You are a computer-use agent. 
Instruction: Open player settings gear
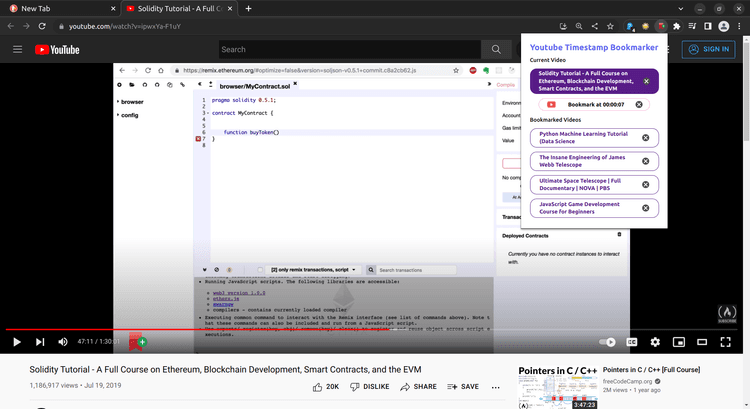[655, 342]
